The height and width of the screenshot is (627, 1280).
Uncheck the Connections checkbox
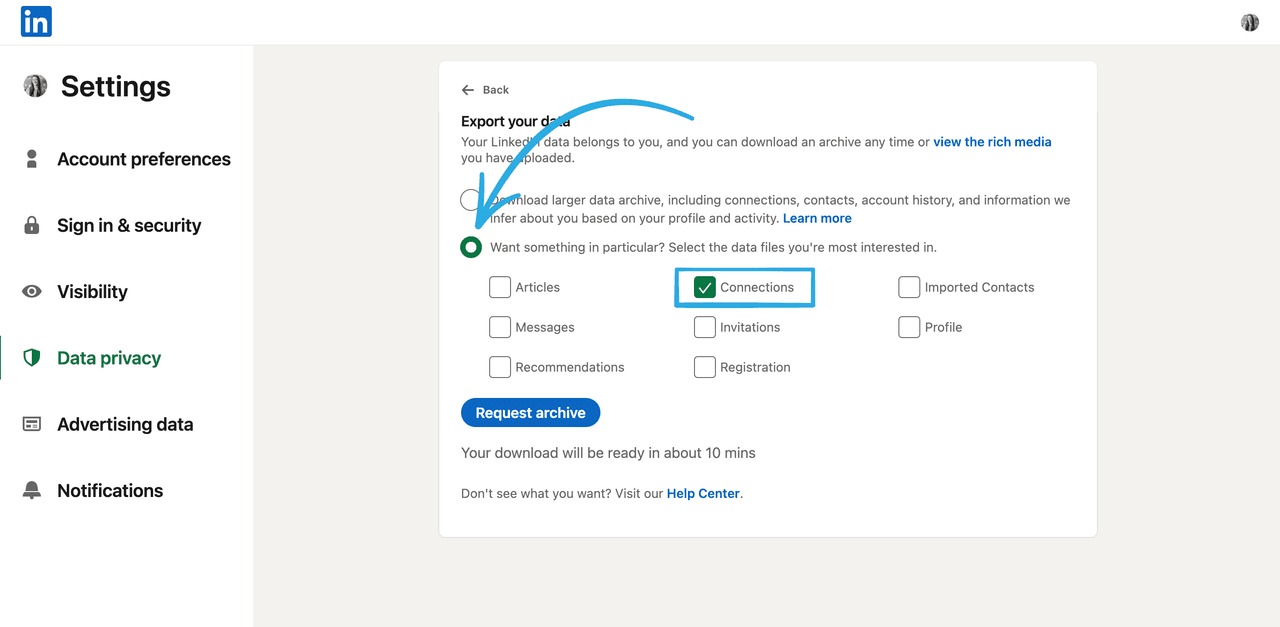(x=705, y=287)
